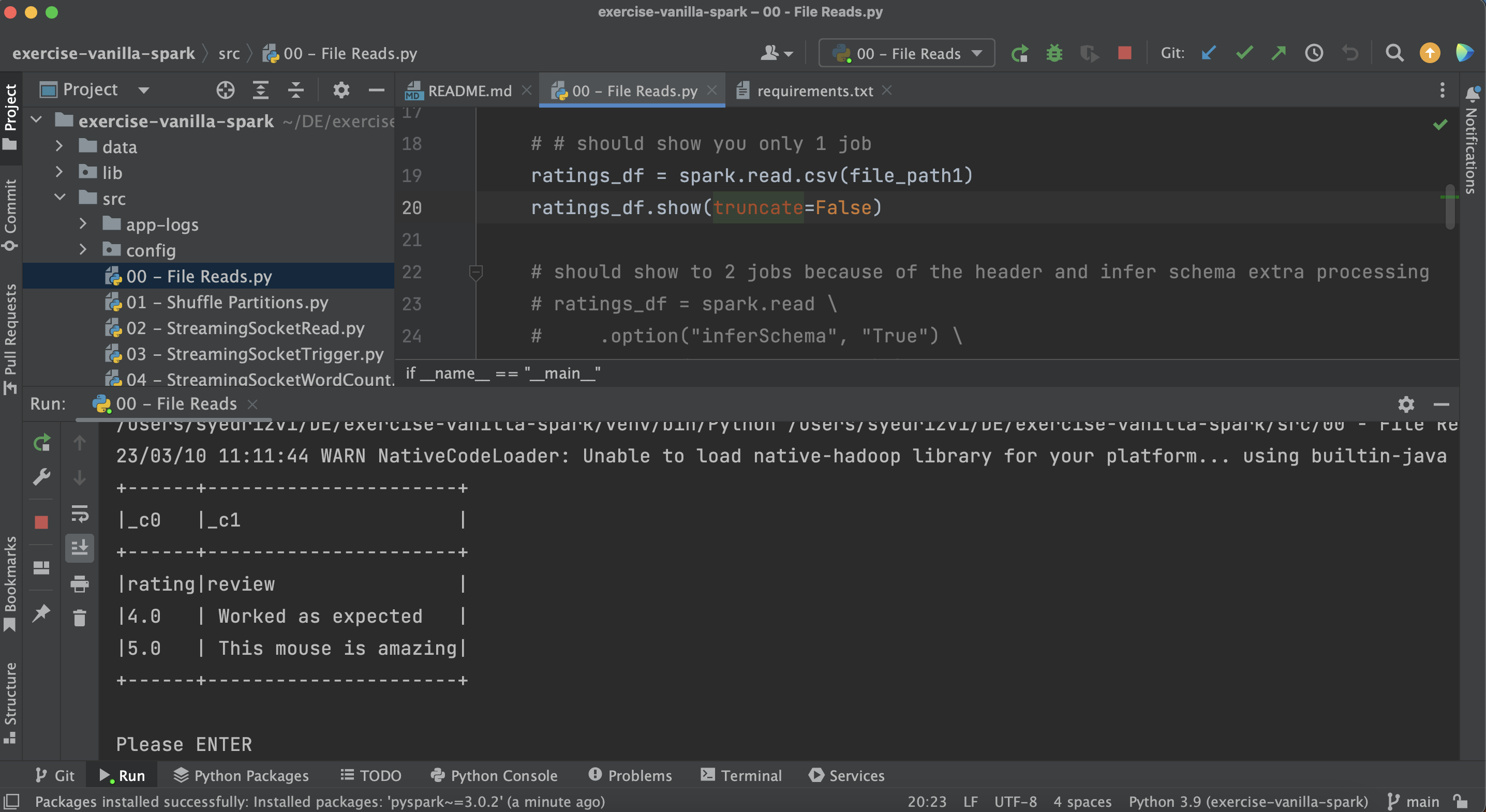Viewport: 1486px width, 812px height.
Task: Switch to README.md editor tab
Action: pos(468,91)
